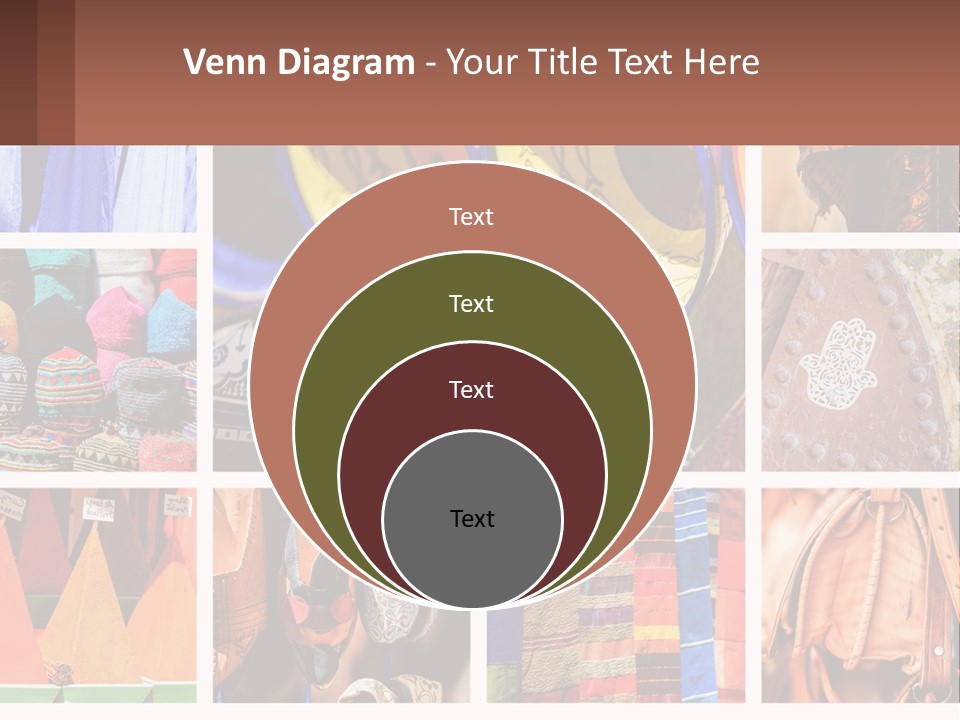
Task: Click the spice cones photo
Action: 98,595
